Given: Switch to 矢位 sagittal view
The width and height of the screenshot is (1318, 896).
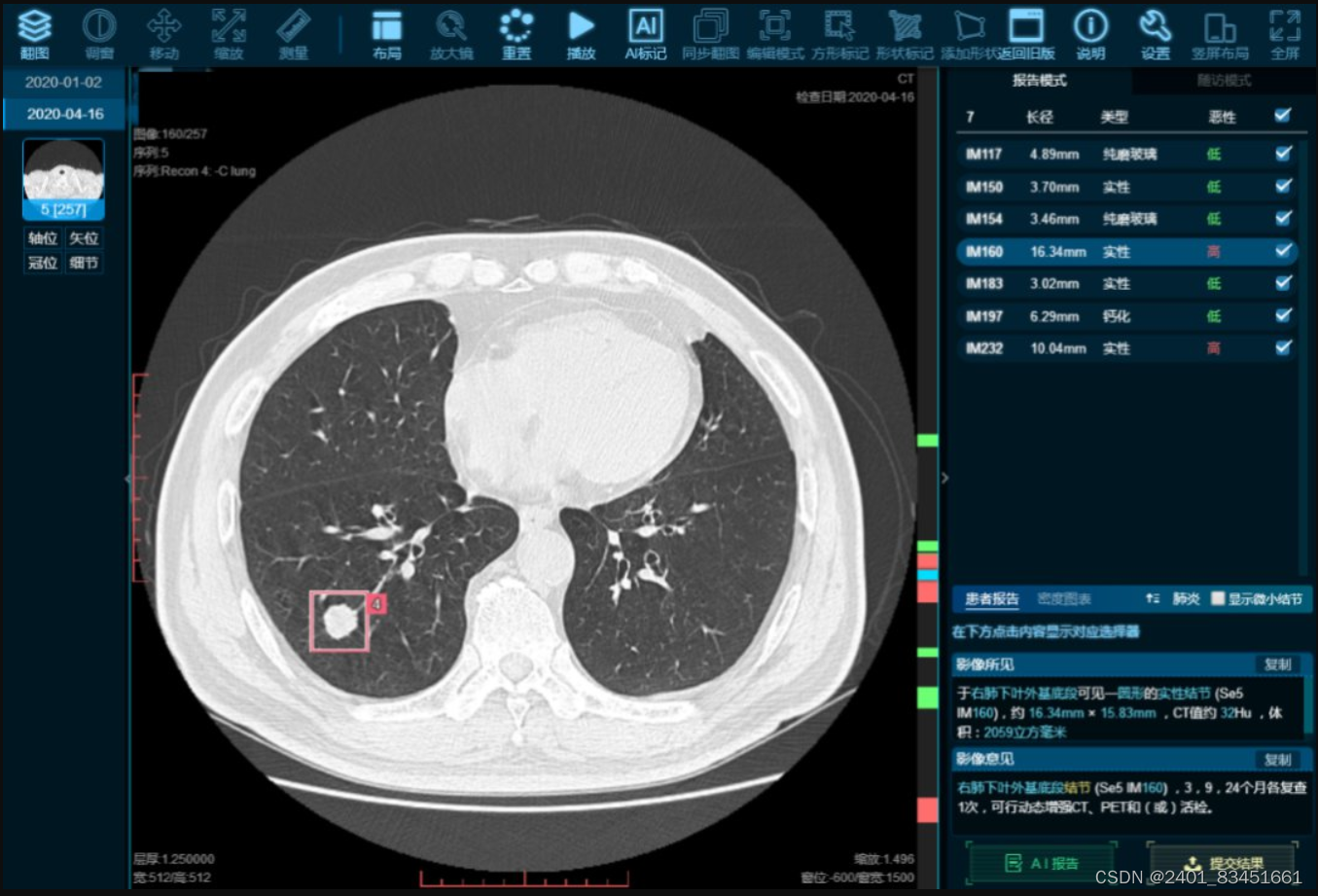Looking at the screenshot, I should pyautogui.click(x=84, y=238).
